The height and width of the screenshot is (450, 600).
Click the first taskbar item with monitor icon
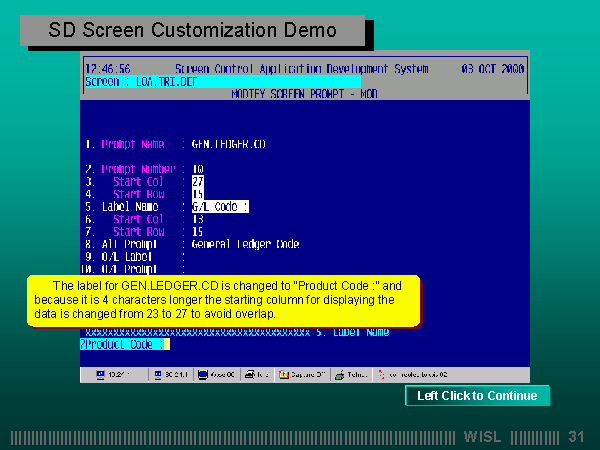click(x=115, y=375)
